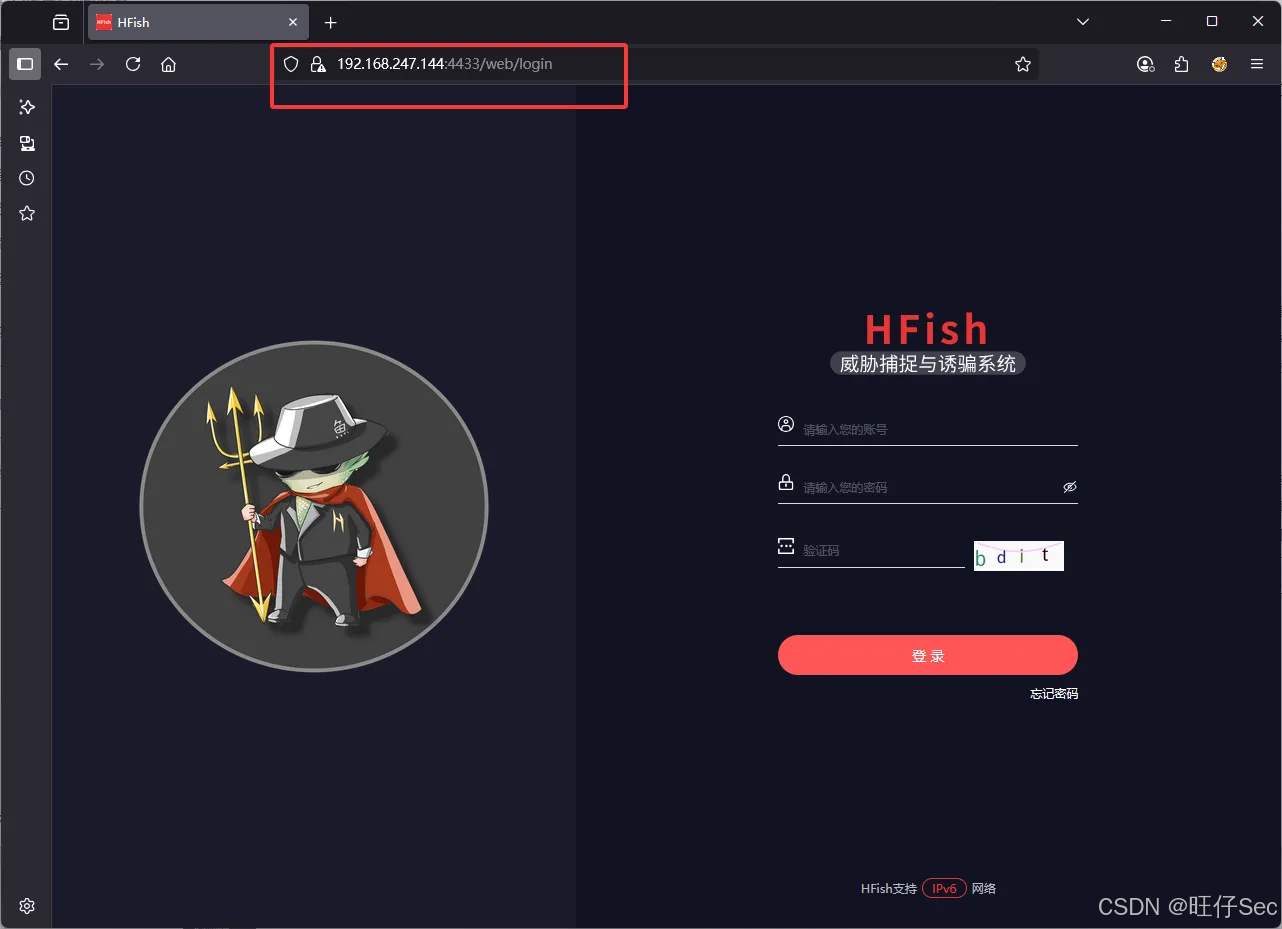Image resolution: width=1282 pixels, height=929 pixels.
Task: Close the browser window
Action: (x=1259, y=21)
